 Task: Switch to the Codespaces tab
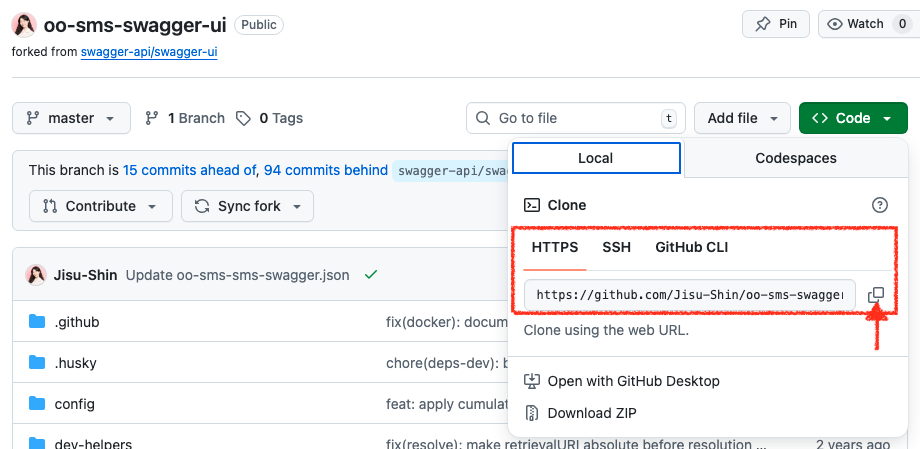click(796, 158)
